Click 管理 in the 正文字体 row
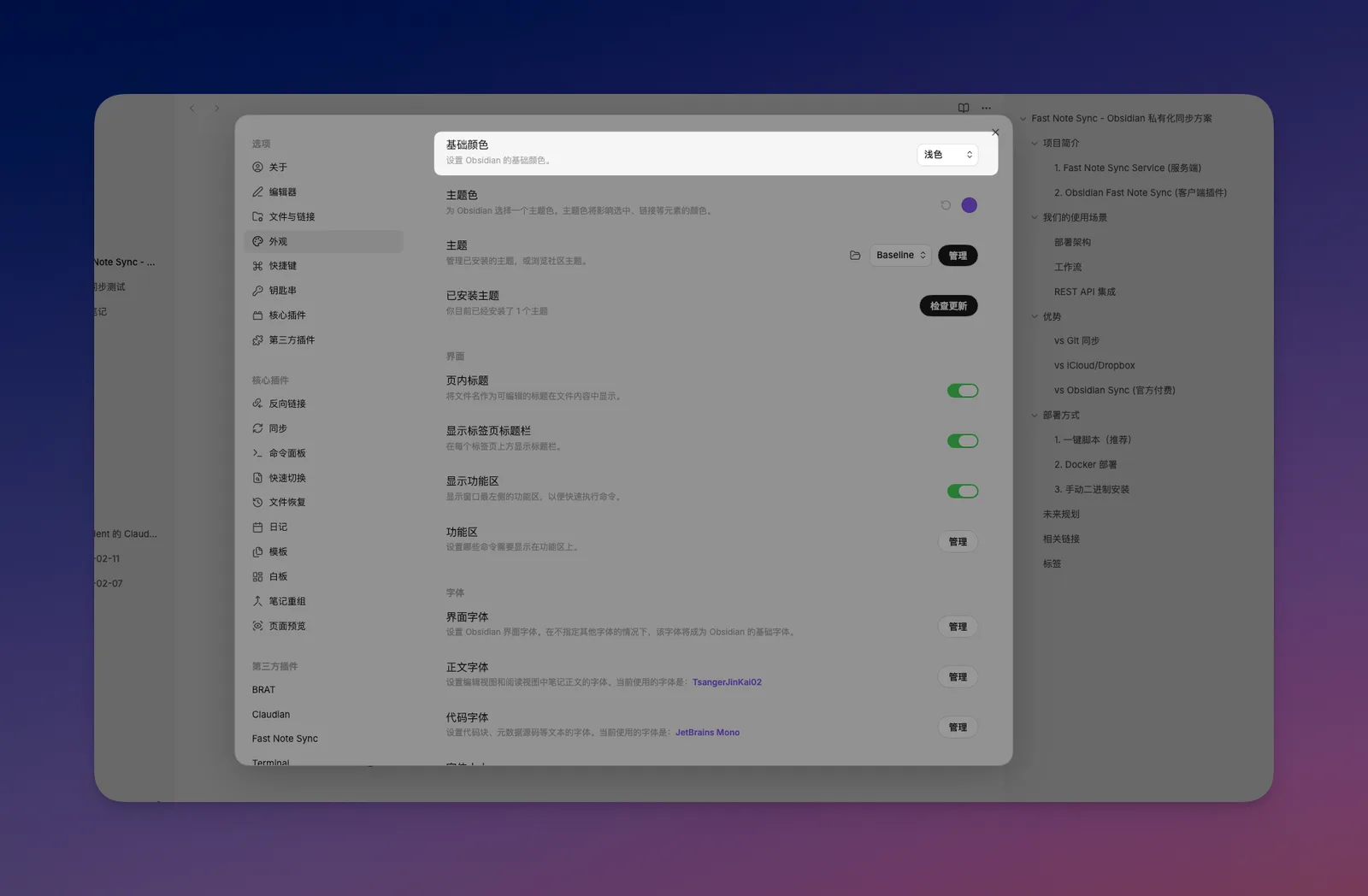The height and width of the screenshot is (896, 1368). pyautogui.click(x=958, y=677)
